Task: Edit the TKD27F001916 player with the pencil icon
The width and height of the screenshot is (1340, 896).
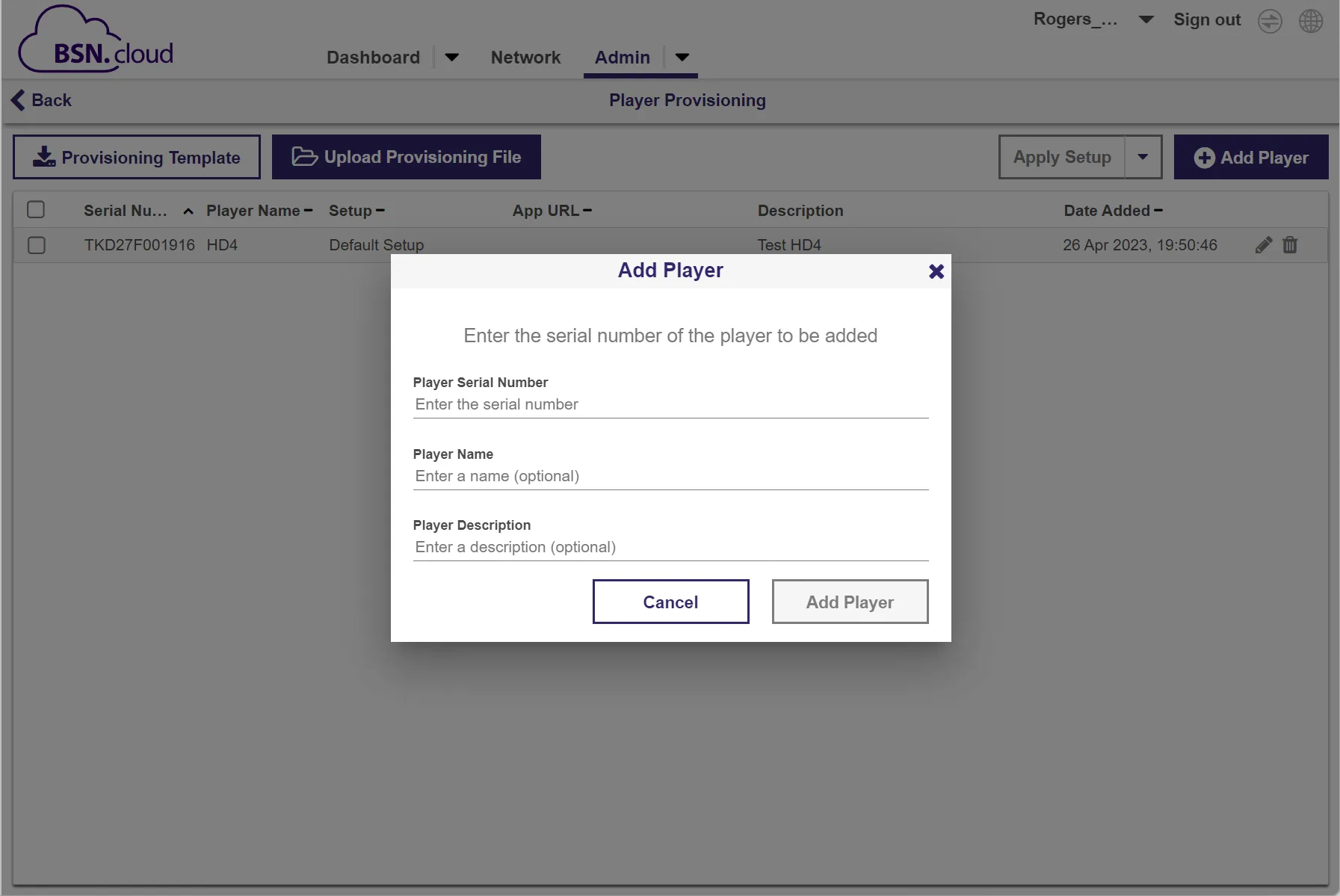Action: (1263, 245)
